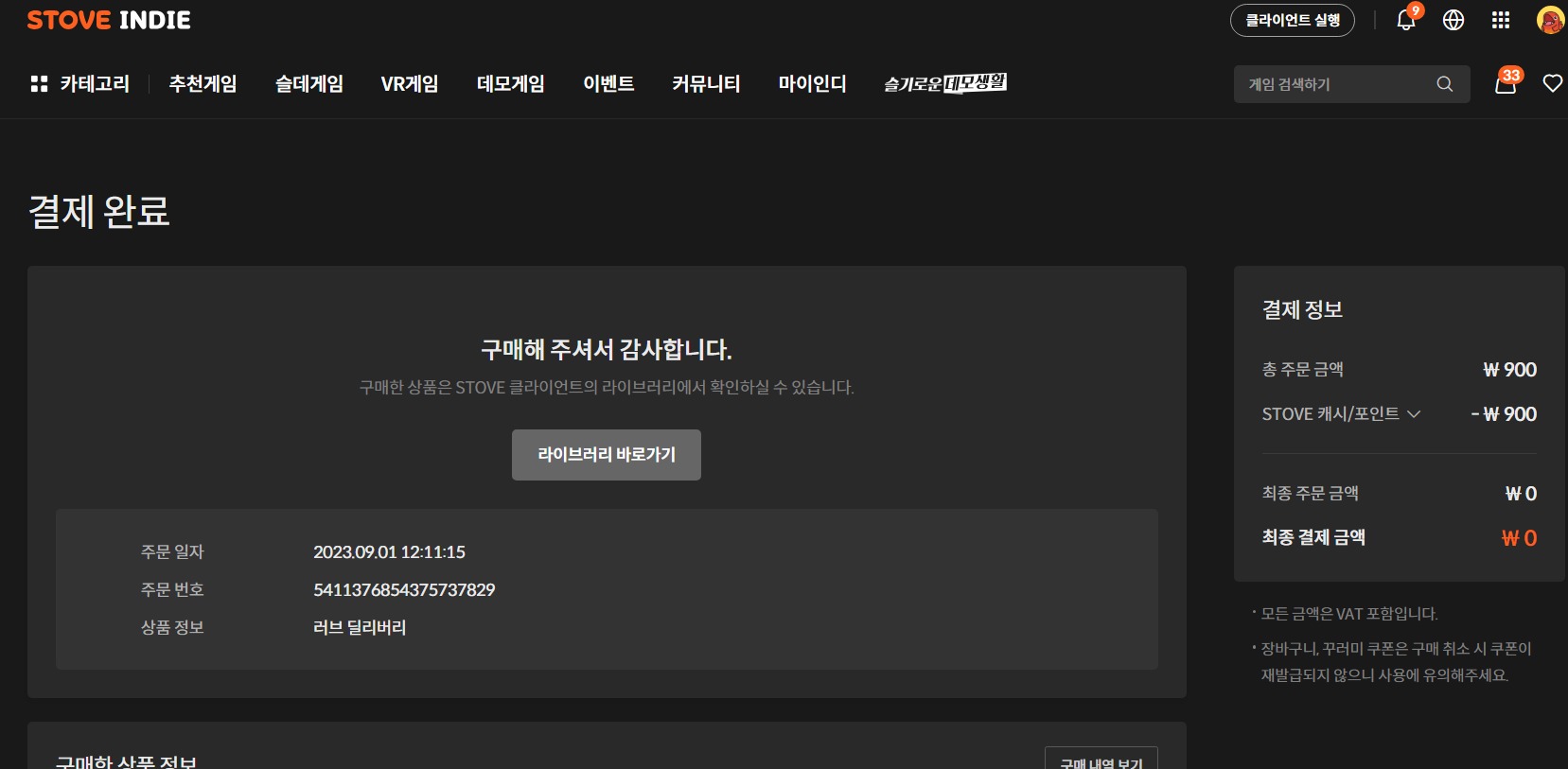Click the 클라이언트 실행 button
This screenshot has height=769, width=1568.
pyautogui.click(x=1292, y=20)
